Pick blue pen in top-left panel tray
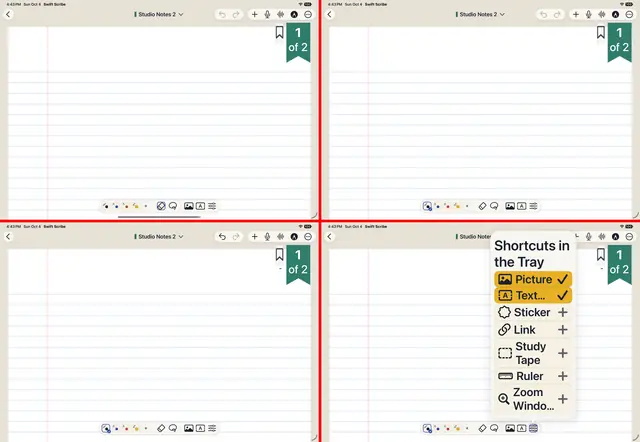 click(116, 206)
